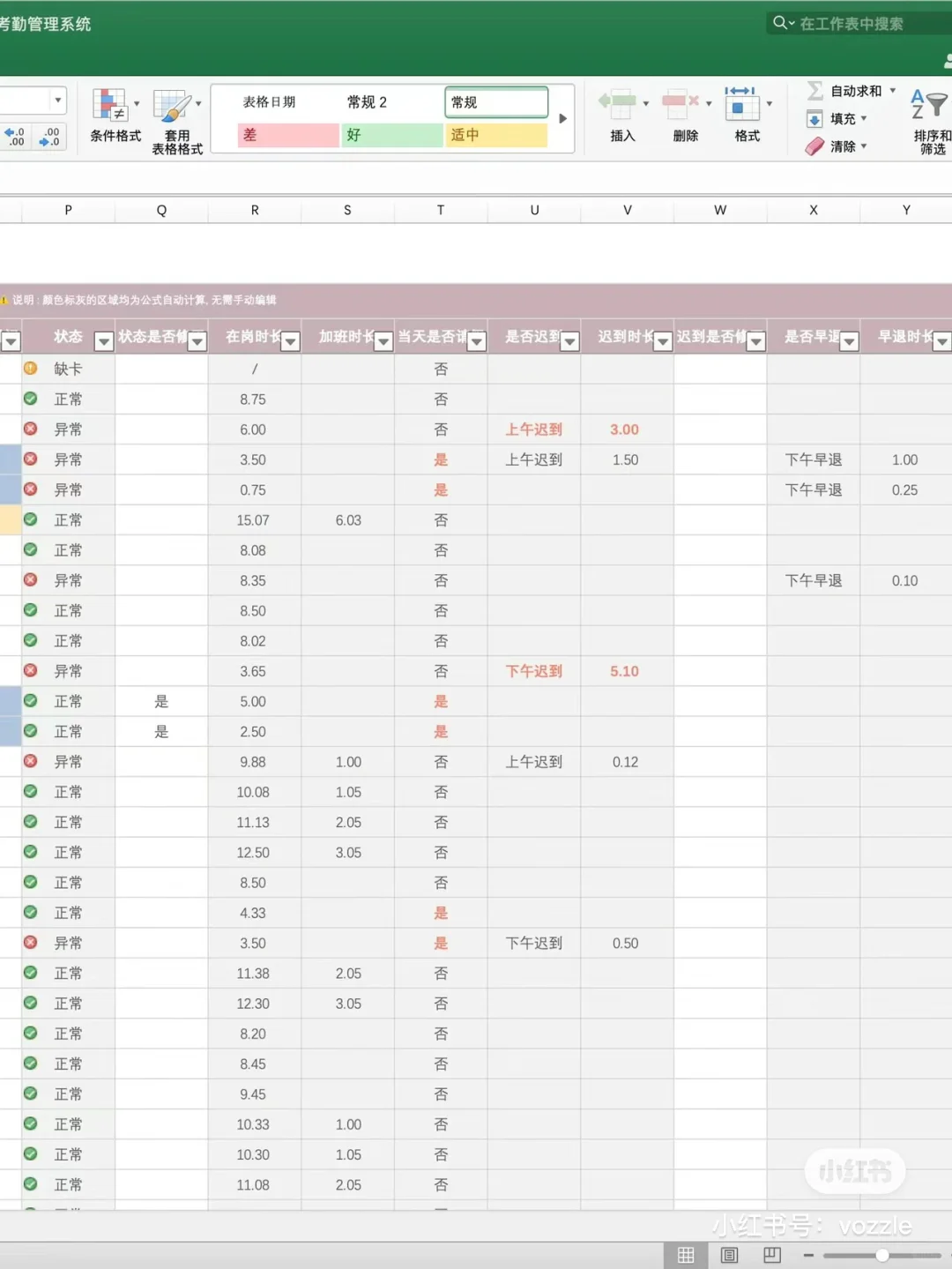
Task: Click the 下午迟到 cell in the 0.50 row
Action: (534, 943)
